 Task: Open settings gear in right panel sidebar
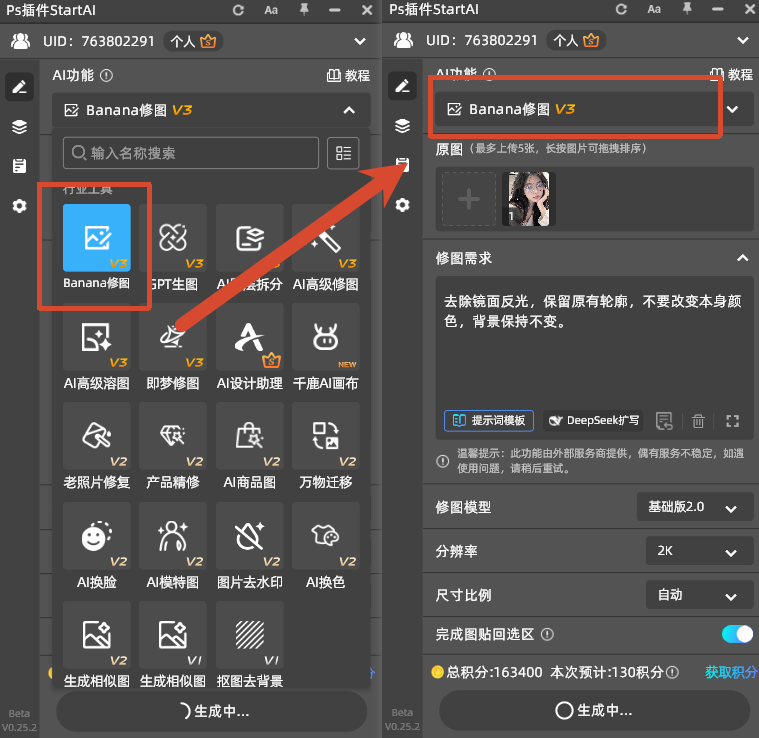click(x=402, y=205)
